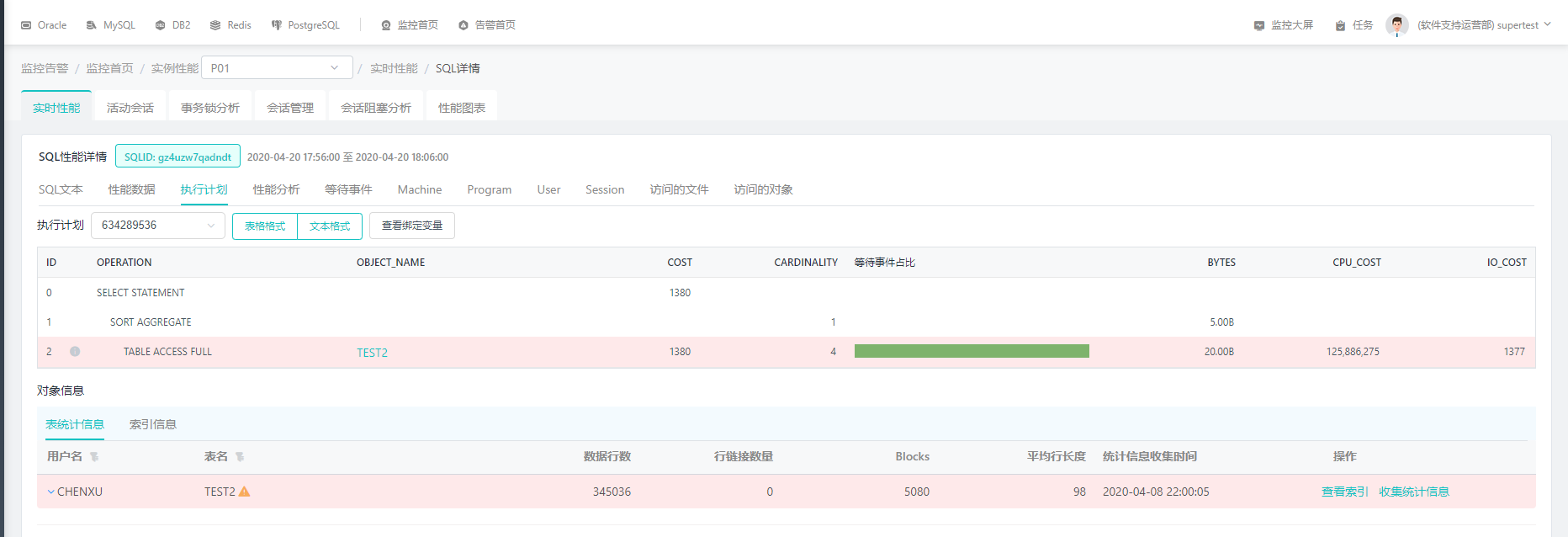Open the P01 instance dropdown
Screen dimensions: 1568x537
(x=277, y=67)
